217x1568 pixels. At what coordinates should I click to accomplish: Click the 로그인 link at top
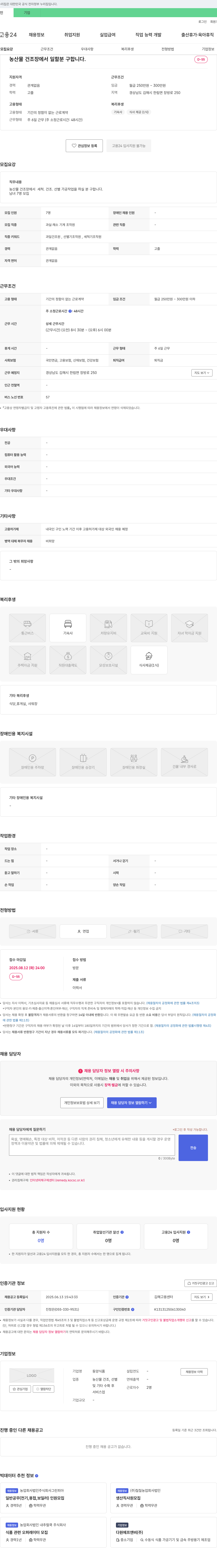click(x=202, y=22)
